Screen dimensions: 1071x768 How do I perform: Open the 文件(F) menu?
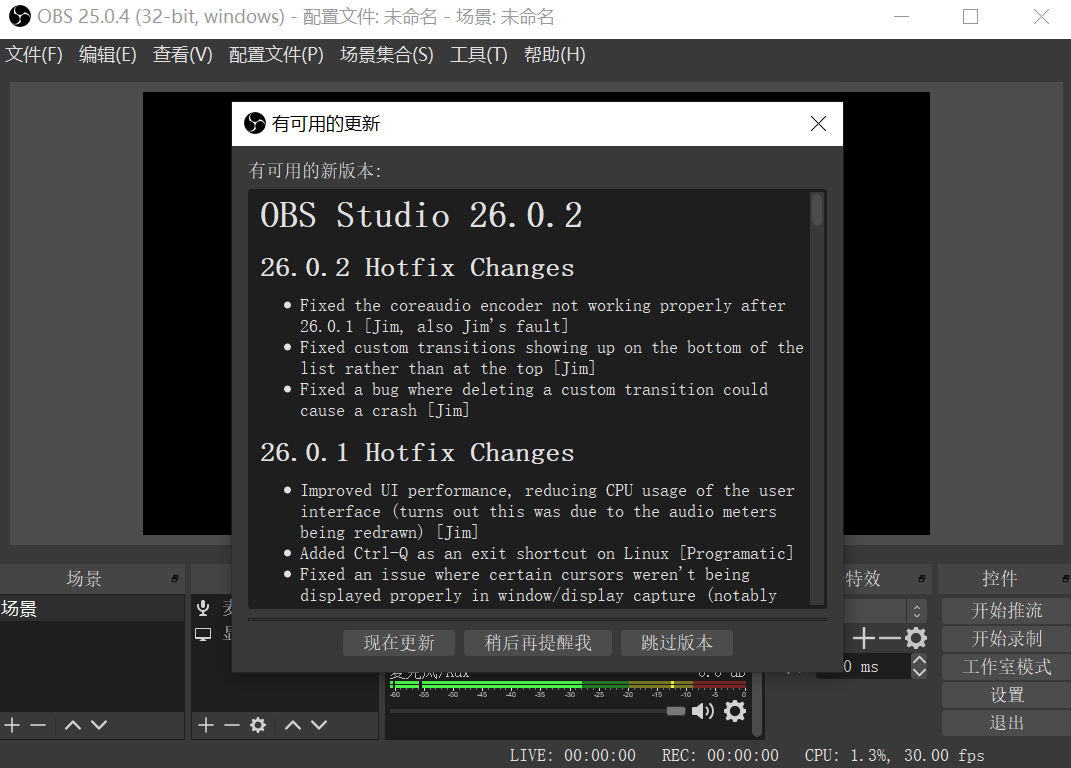pos(33,55)
